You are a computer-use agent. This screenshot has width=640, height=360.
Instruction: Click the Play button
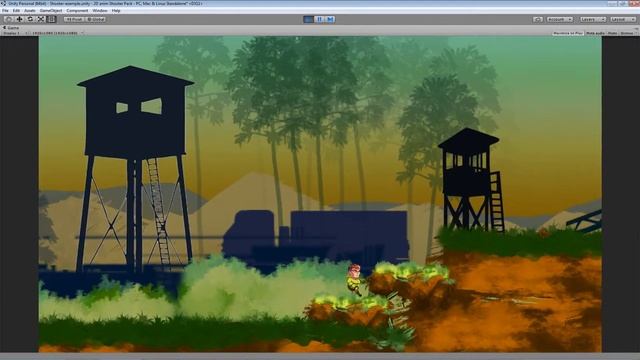tap(309, 19)
